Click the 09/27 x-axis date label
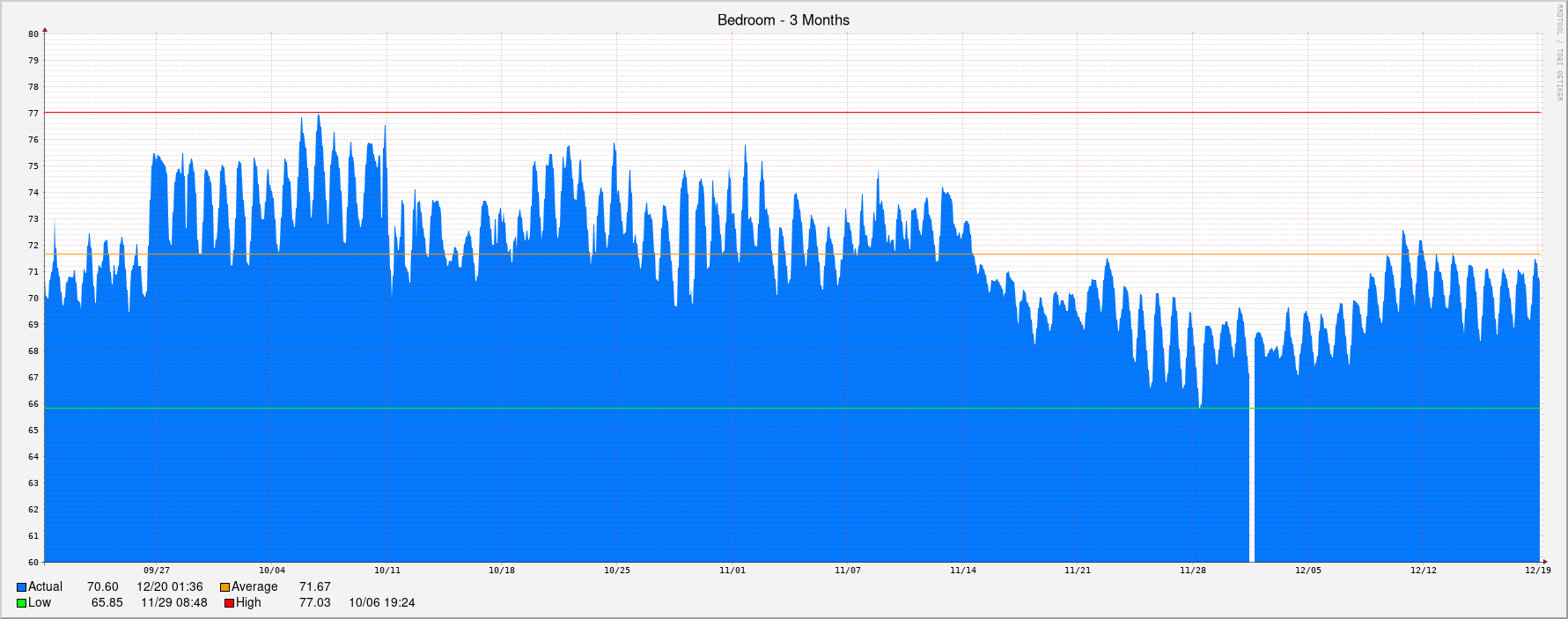Screen dimensions: 1568x619 point(157,571)
